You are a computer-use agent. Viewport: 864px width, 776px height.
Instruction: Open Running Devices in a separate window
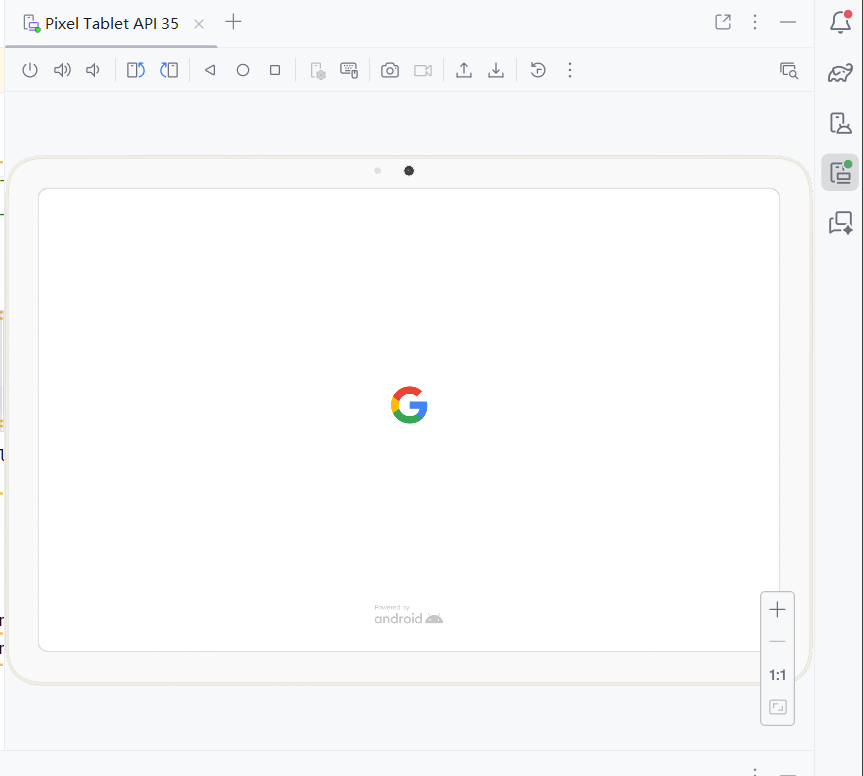point(723,22)
